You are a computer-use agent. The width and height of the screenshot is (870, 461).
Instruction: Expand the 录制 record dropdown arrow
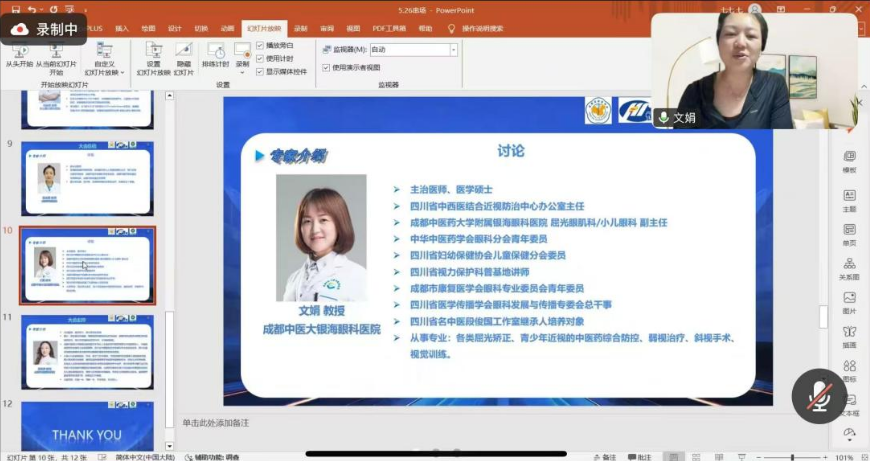click(x=242, y=72)
